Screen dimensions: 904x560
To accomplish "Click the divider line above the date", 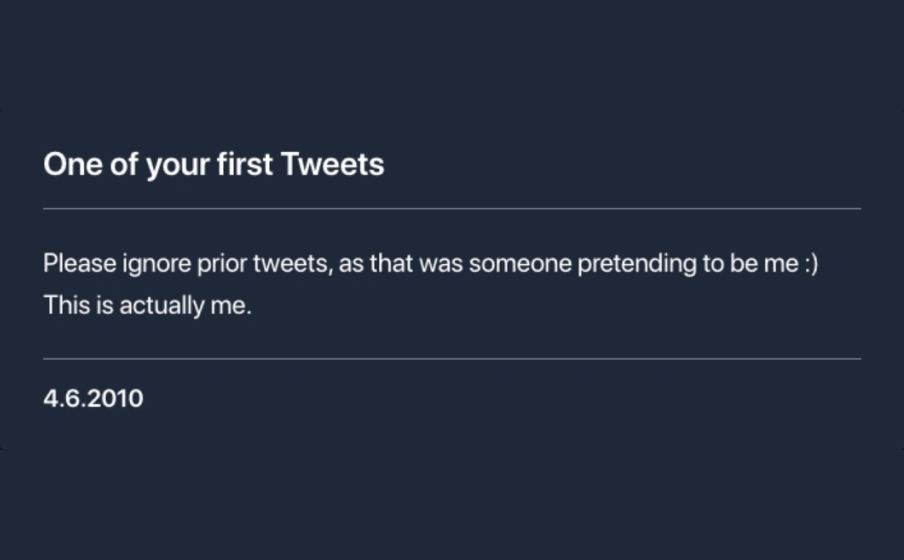I will [452, 358].
